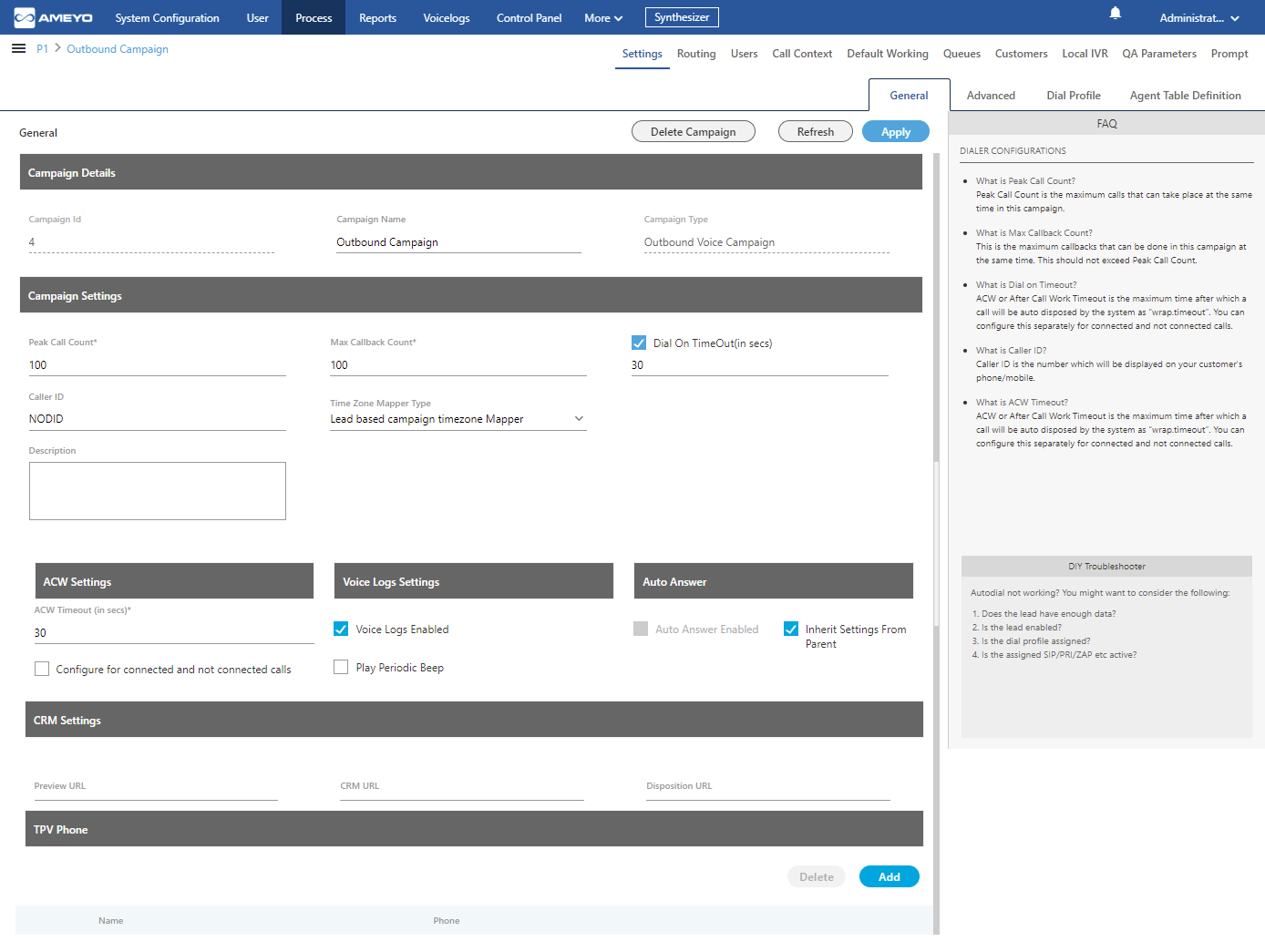Open the Control Panel menu

click(529, 18)
